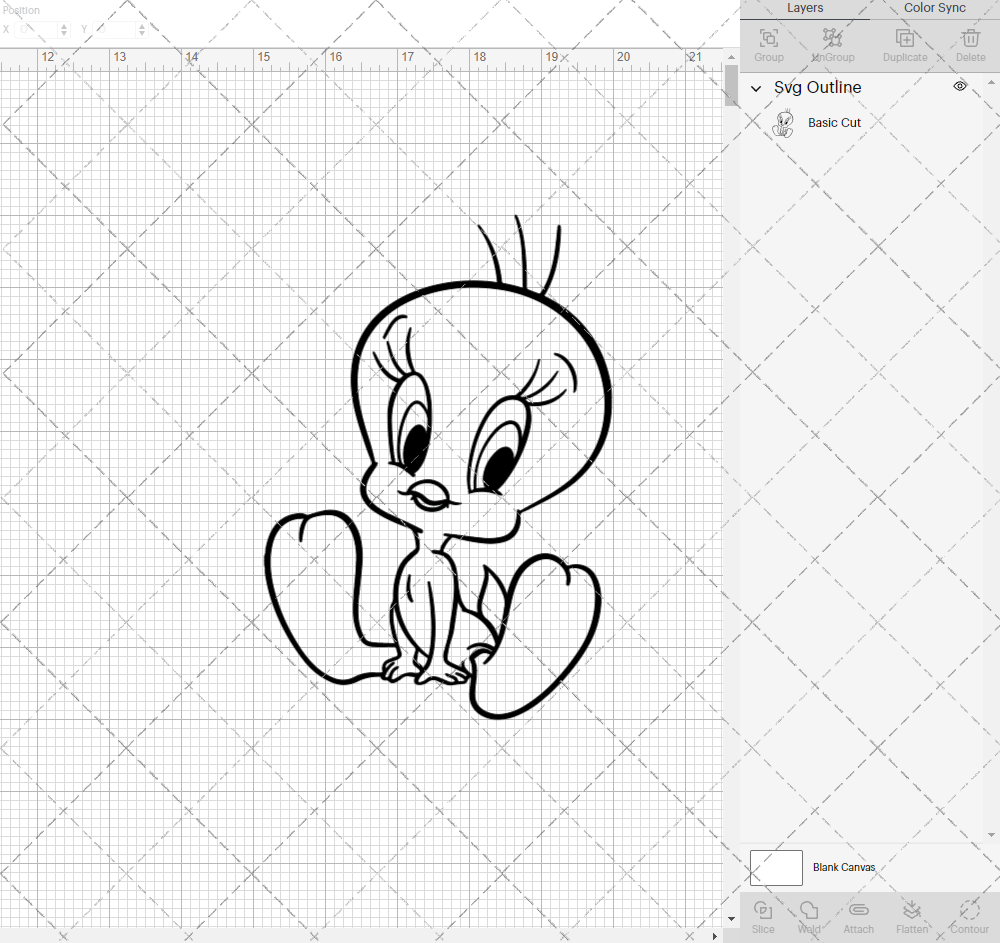Open the Blank Canvas color swatch
Screen dimensions: 1000x943
coord(776,867)
